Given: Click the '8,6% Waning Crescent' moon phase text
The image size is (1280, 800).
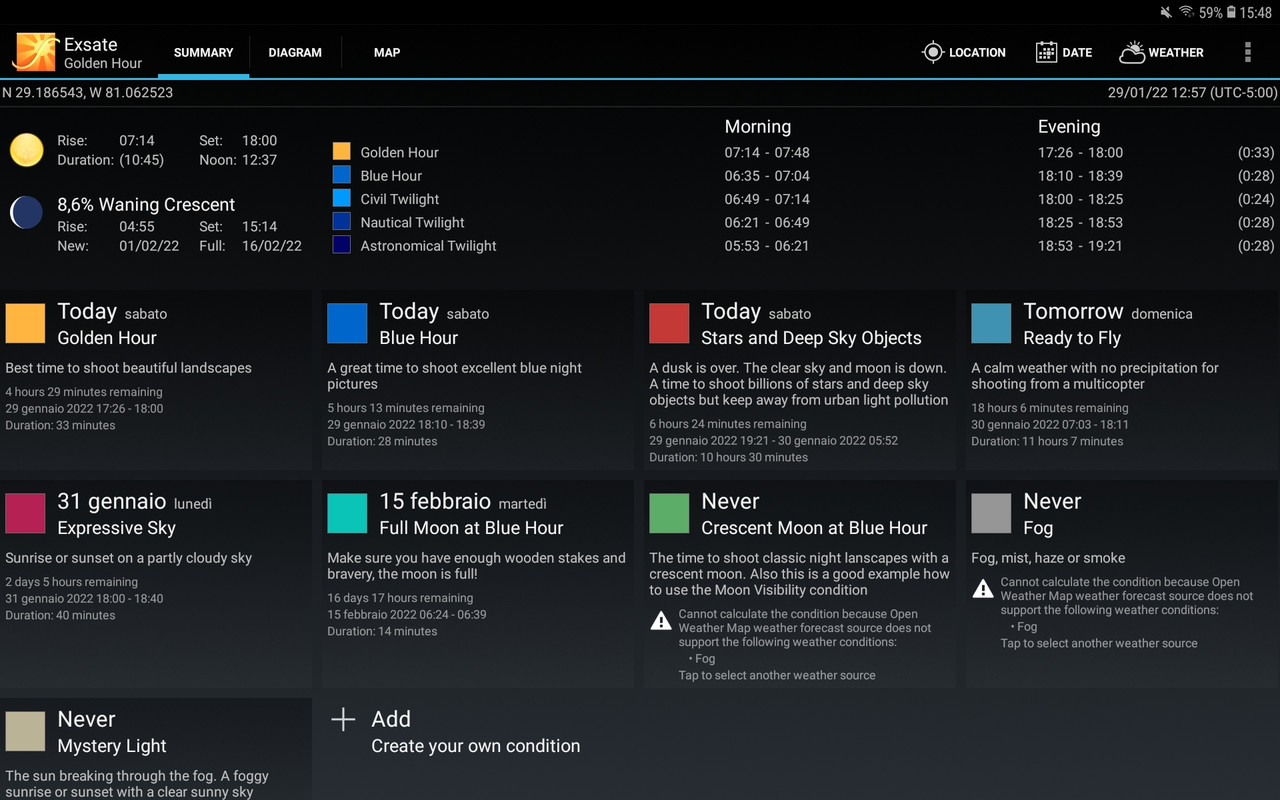Looking at the screenshot, I should [146, 204].
